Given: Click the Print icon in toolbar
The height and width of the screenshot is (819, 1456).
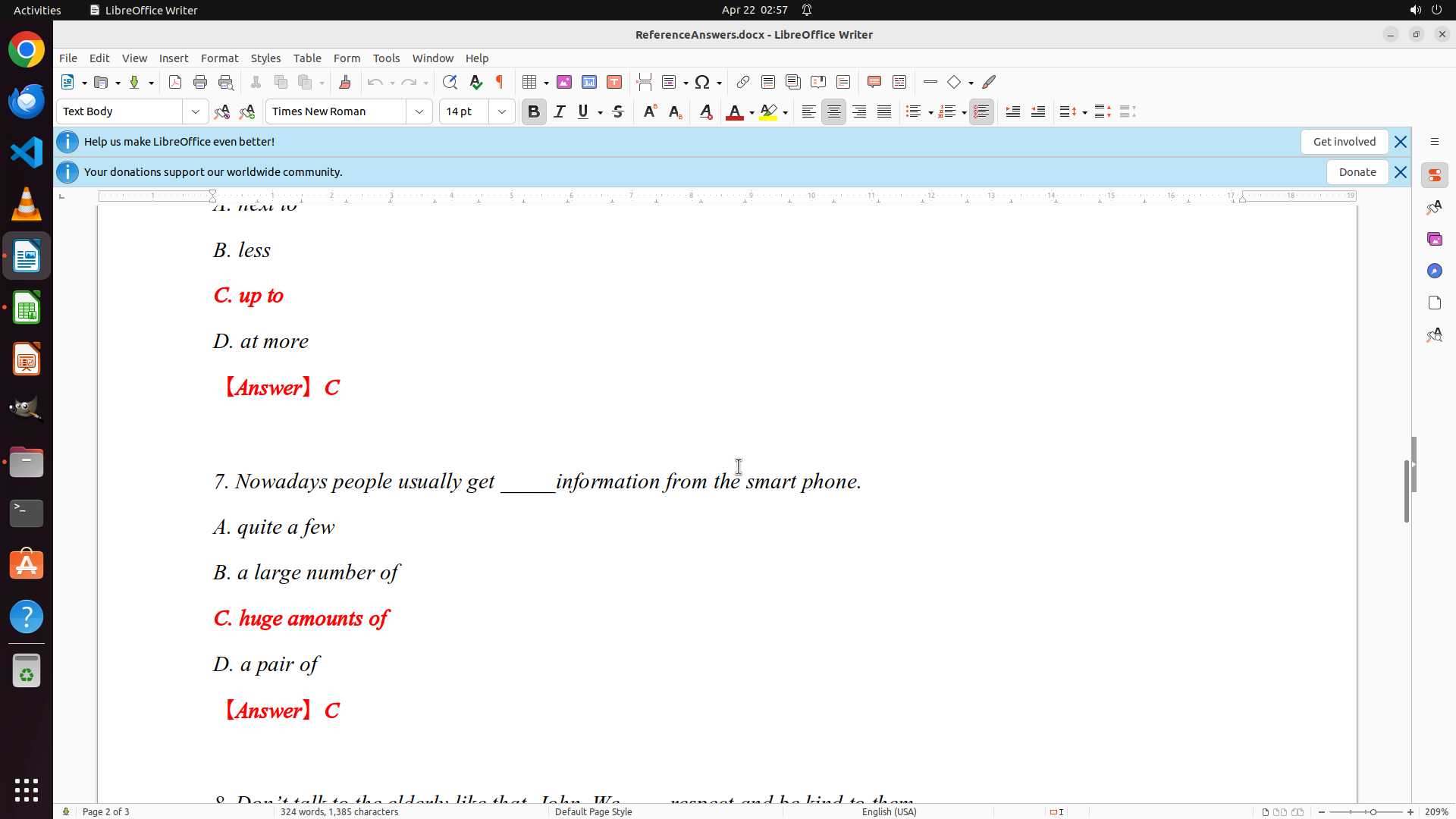Looking at the screenshot, I should 200,82.
